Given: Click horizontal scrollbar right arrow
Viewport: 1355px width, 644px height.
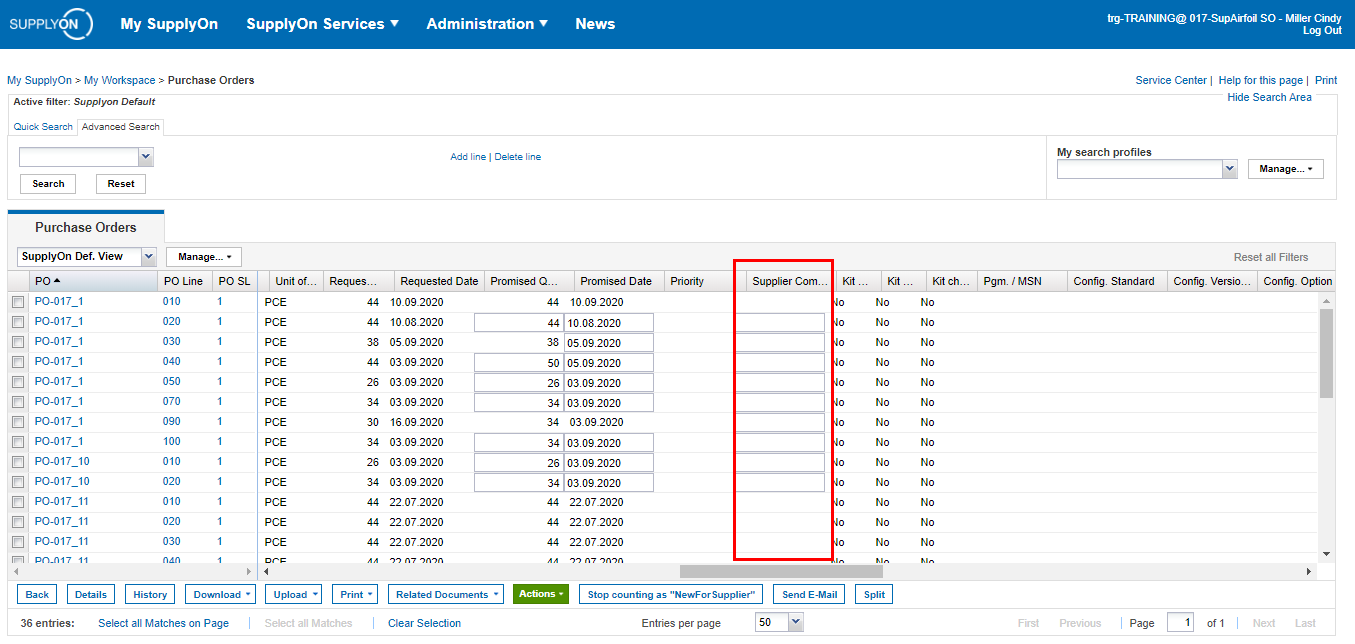Looking at the screenshot, I should tap(1310, 571).
